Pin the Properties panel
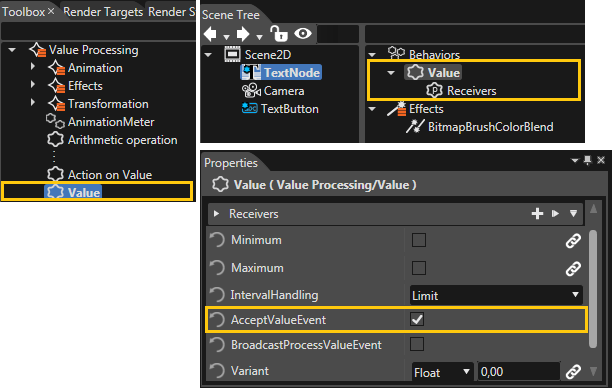The height and width of the screenshot is (389, 613). [587, 160]
